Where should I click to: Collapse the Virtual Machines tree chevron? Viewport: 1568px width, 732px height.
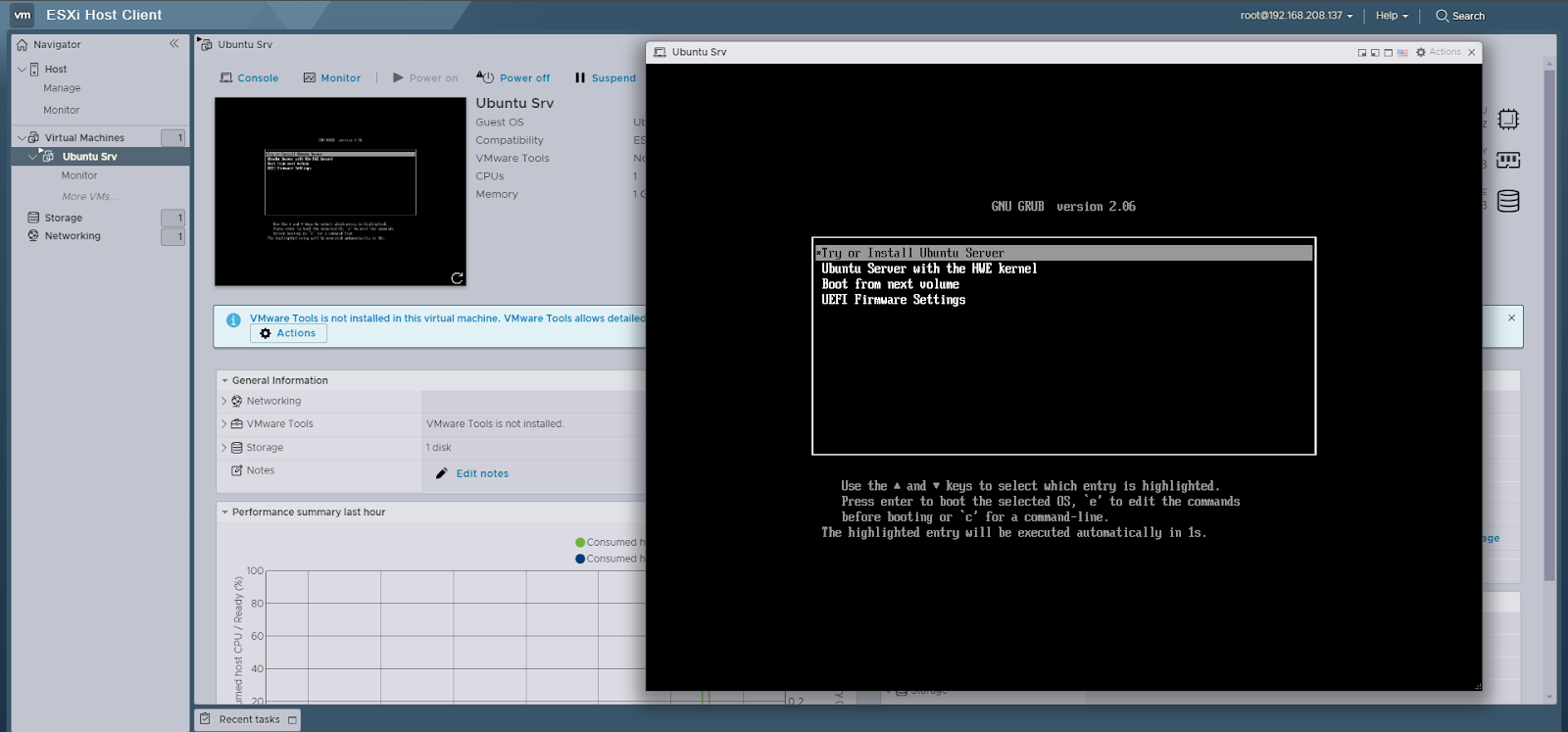(22, 138)
